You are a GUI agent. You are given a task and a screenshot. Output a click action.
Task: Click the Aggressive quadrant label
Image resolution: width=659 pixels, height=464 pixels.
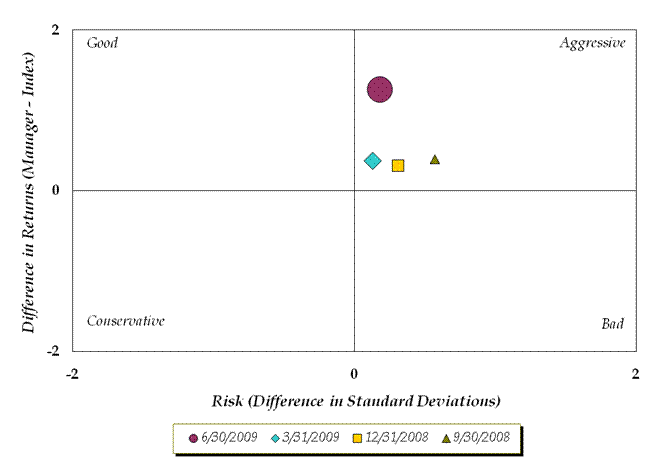(593, 44)
